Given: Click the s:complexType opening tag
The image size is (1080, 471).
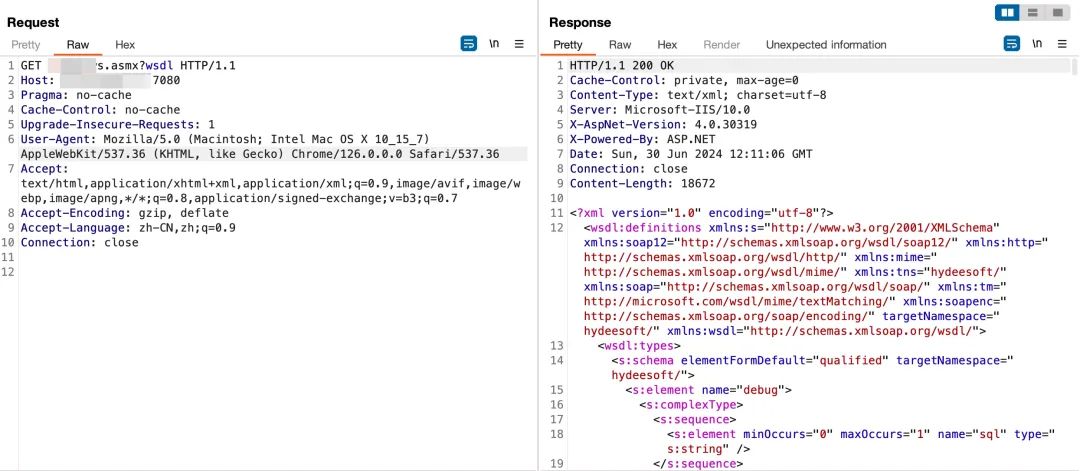Looking at the screenshot, I should (691, 405).
